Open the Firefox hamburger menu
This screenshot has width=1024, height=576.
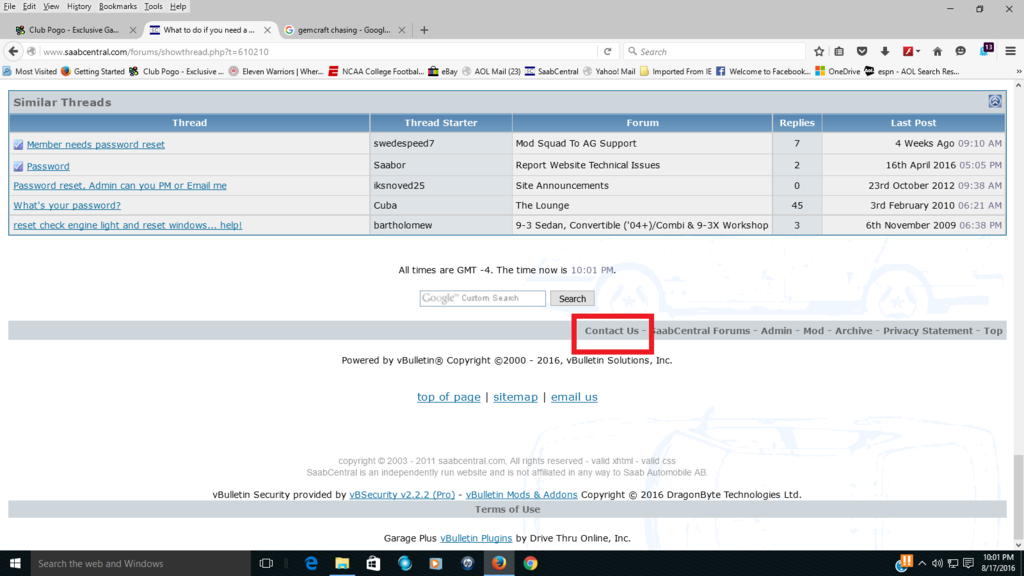pyautogui.click(x=1010, y=51)
